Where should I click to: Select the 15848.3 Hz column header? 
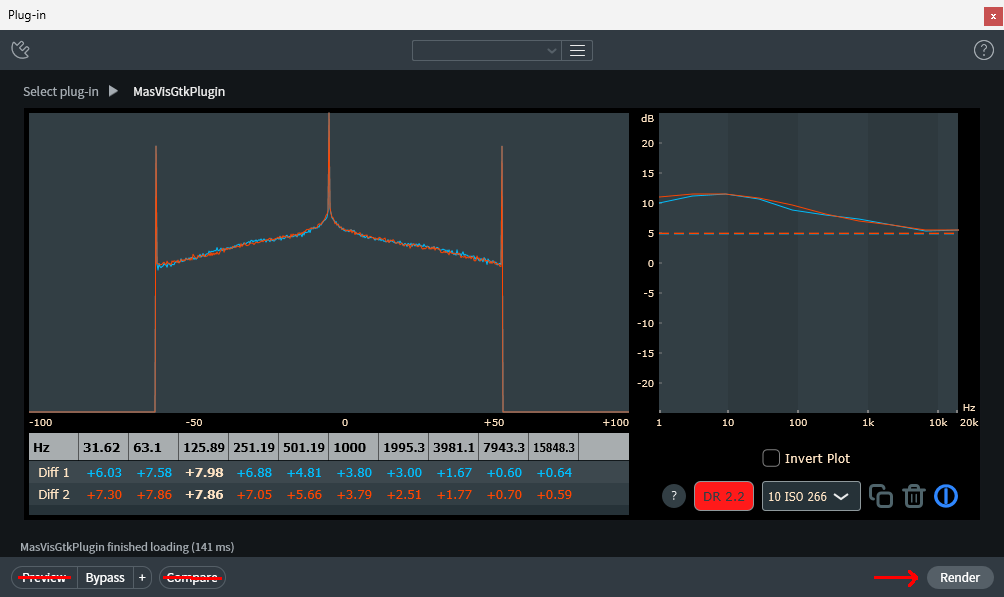(x=553, y=447)
